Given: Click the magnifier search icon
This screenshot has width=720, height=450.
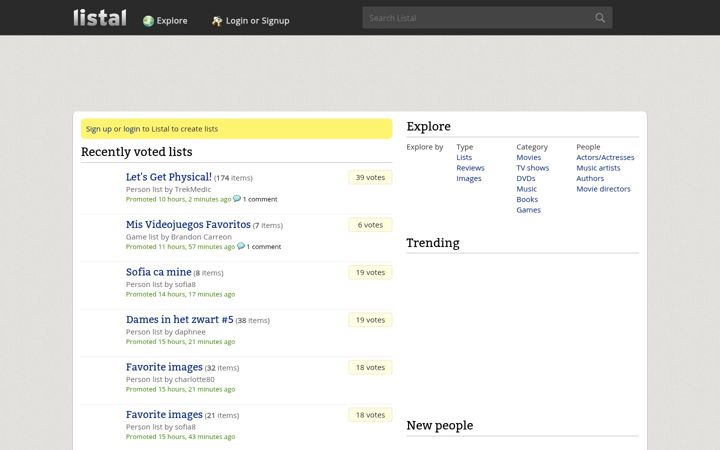Looking at the screenshot, I should click(600, 18).
